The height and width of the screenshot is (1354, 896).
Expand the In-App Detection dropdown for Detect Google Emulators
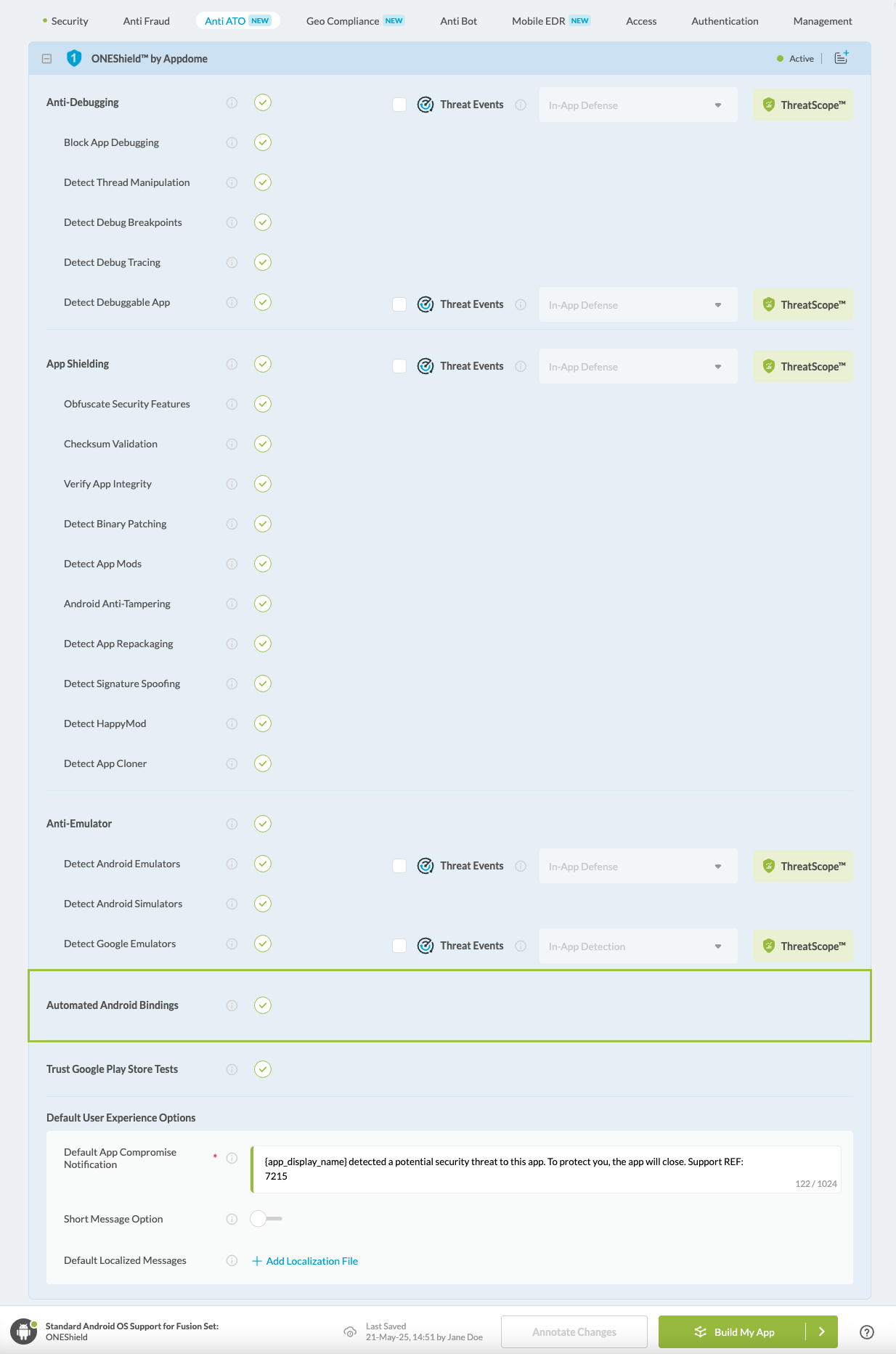click(x=638, y=946)
